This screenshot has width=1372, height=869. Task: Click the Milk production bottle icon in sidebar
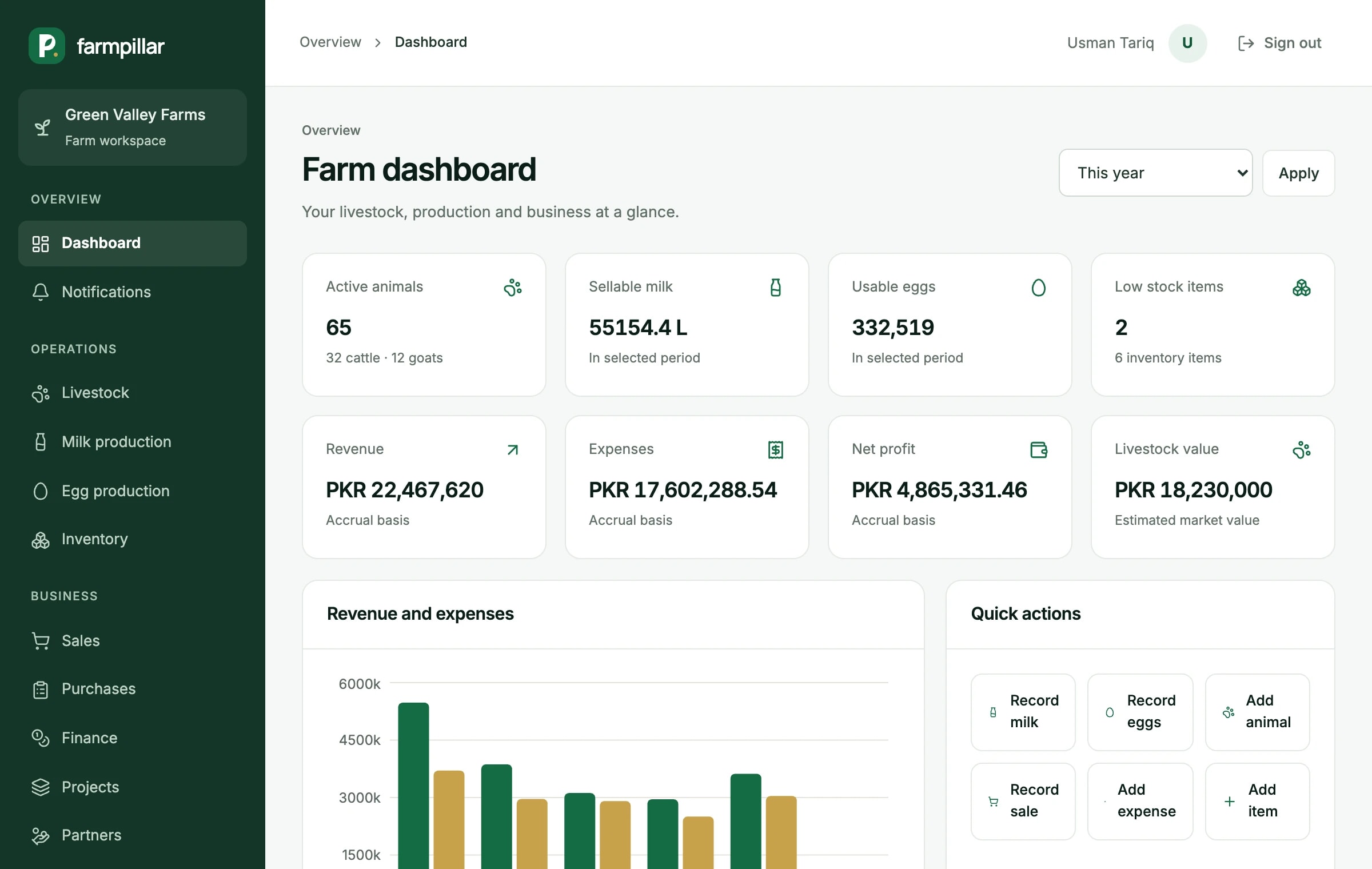pyautogui.click(x=41, y=442)
